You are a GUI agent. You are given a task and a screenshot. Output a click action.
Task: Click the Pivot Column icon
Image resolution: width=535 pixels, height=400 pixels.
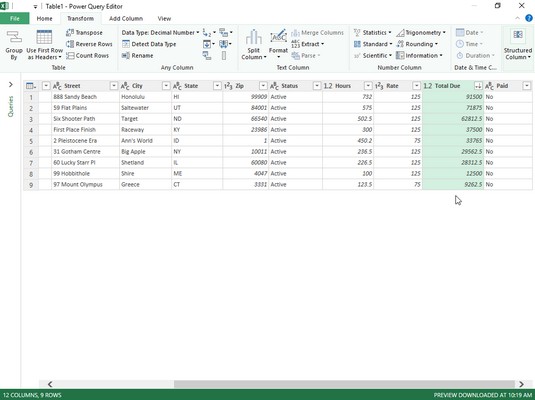coord(207,55)
